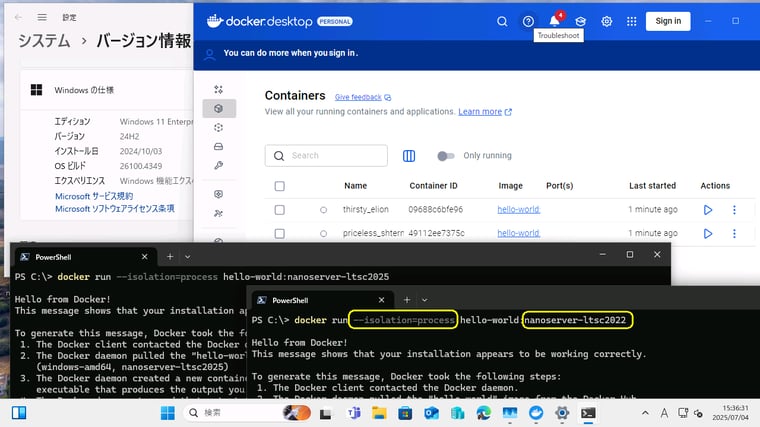
Task: Open Docker apps grid menu
Action: point(632,21)
